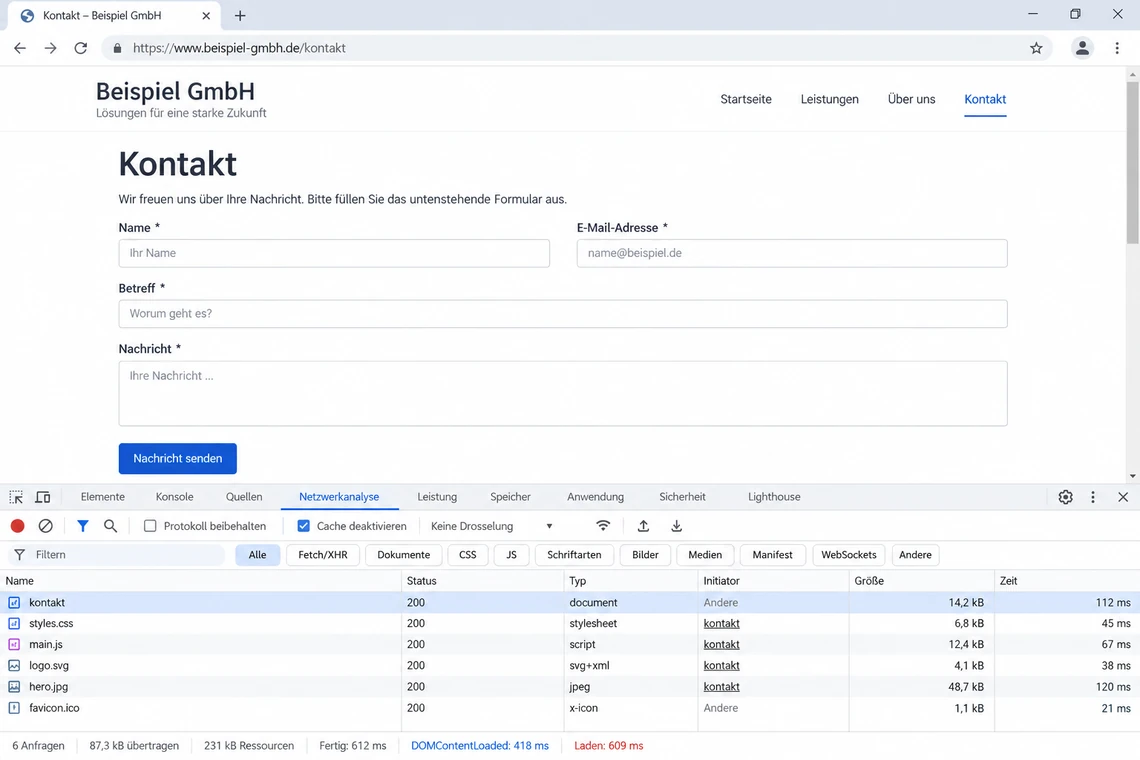The image size is (1140, 760).
Task: Click the hero.jpg image file icon
Action: click(x=14, y=687)
